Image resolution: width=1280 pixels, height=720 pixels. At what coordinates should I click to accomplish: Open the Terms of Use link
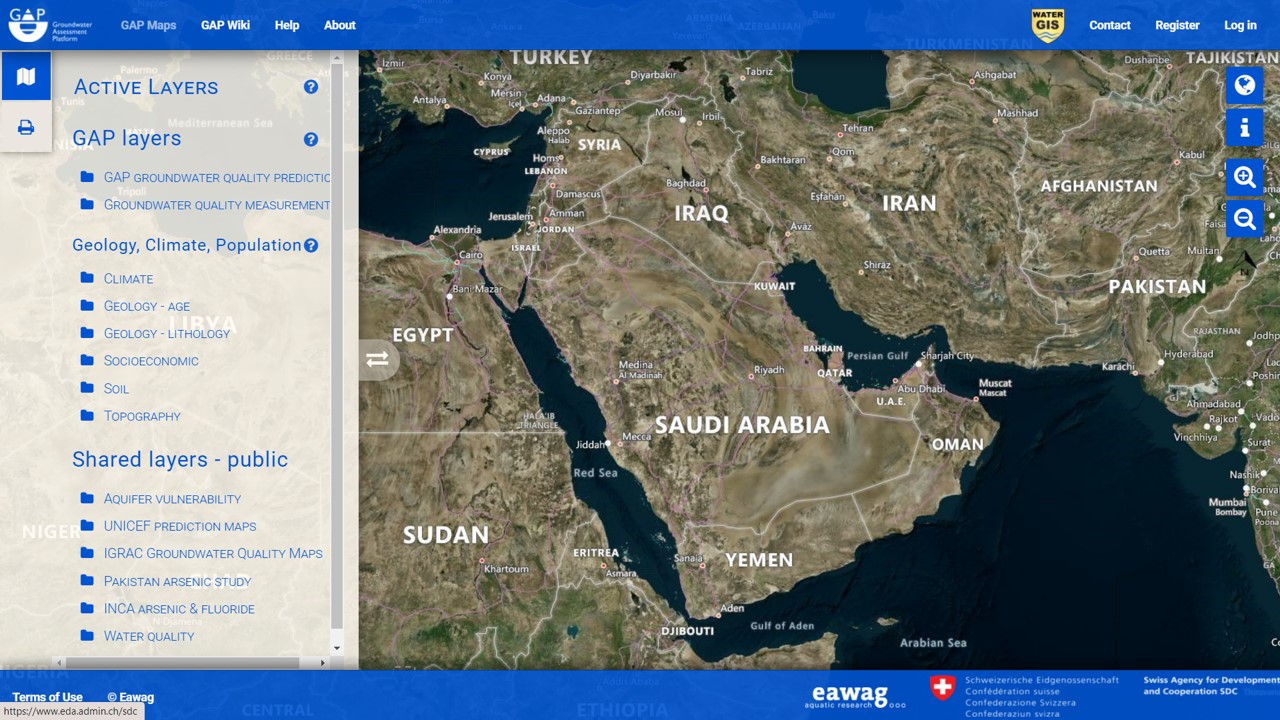click(47, 697)
